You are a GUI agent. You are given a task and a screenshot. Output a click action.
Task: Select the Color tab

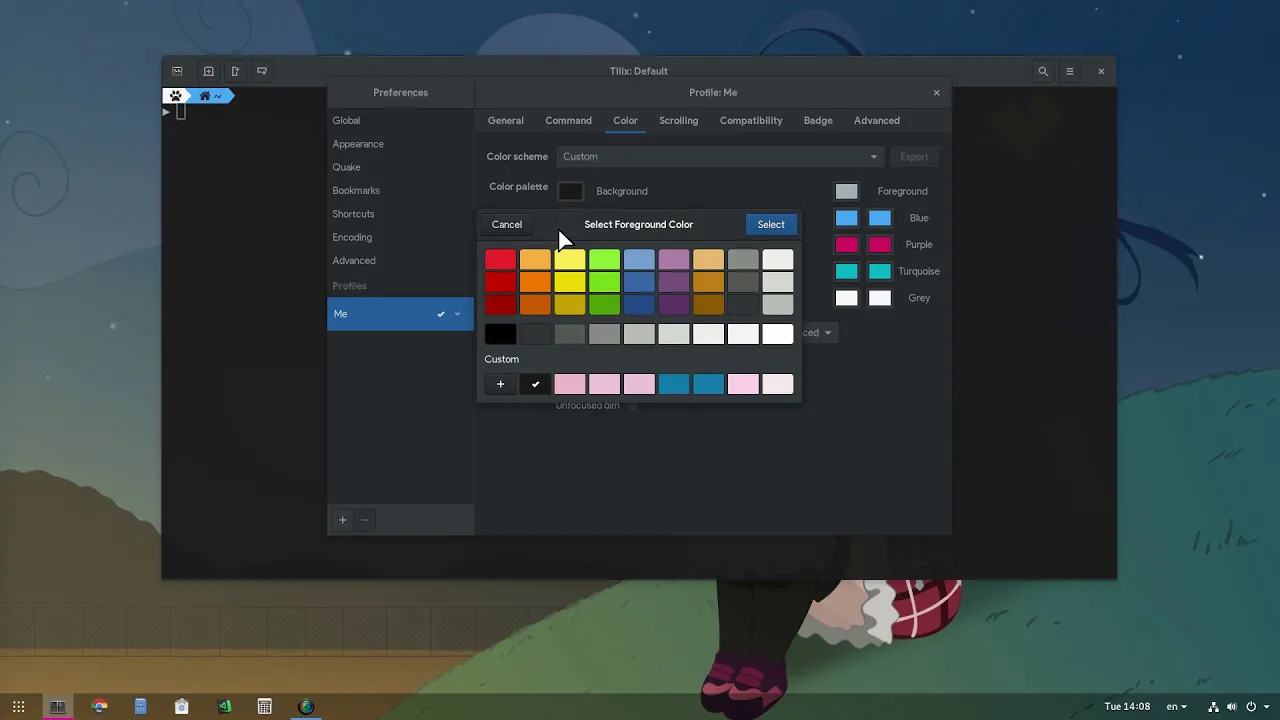[625, 120]
